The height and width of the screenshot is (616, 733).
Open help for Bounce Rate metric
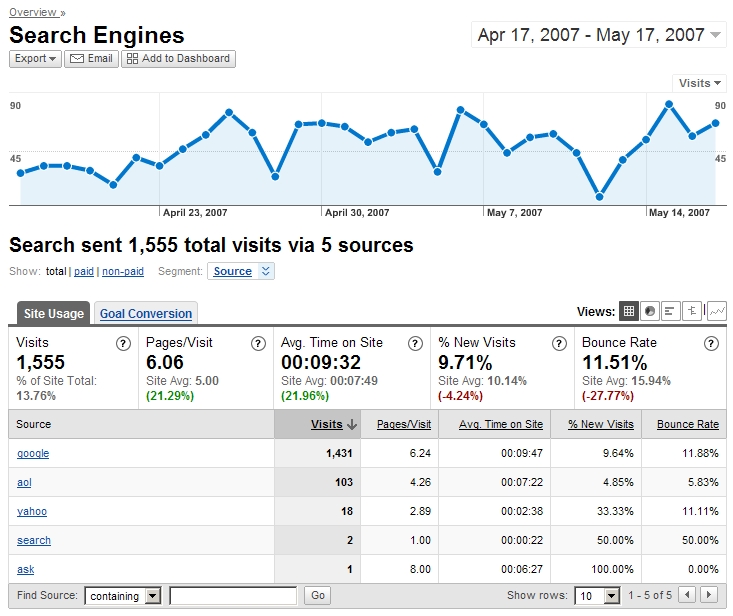pyautogui.click(x=711, y=343)
